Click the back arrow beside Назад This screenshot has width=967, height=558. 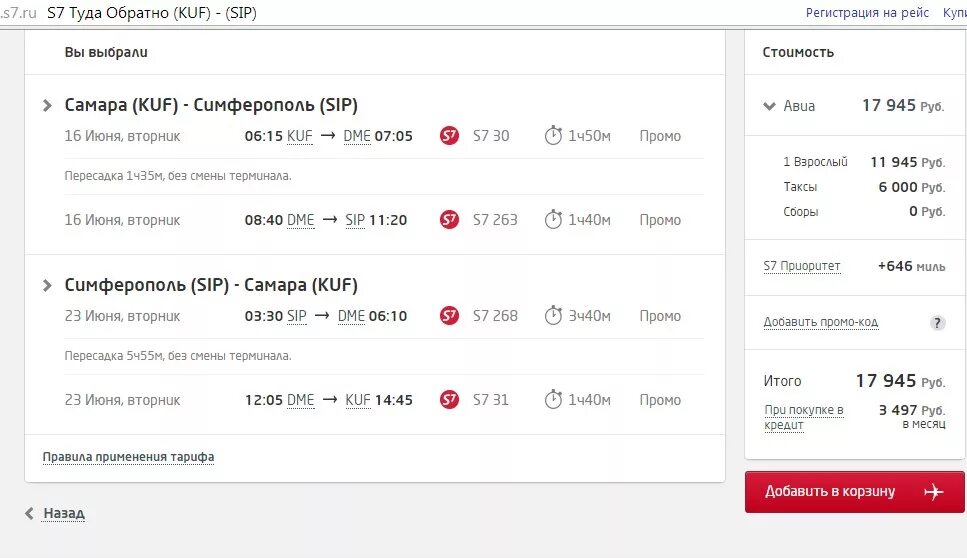(x=29, y=513)
